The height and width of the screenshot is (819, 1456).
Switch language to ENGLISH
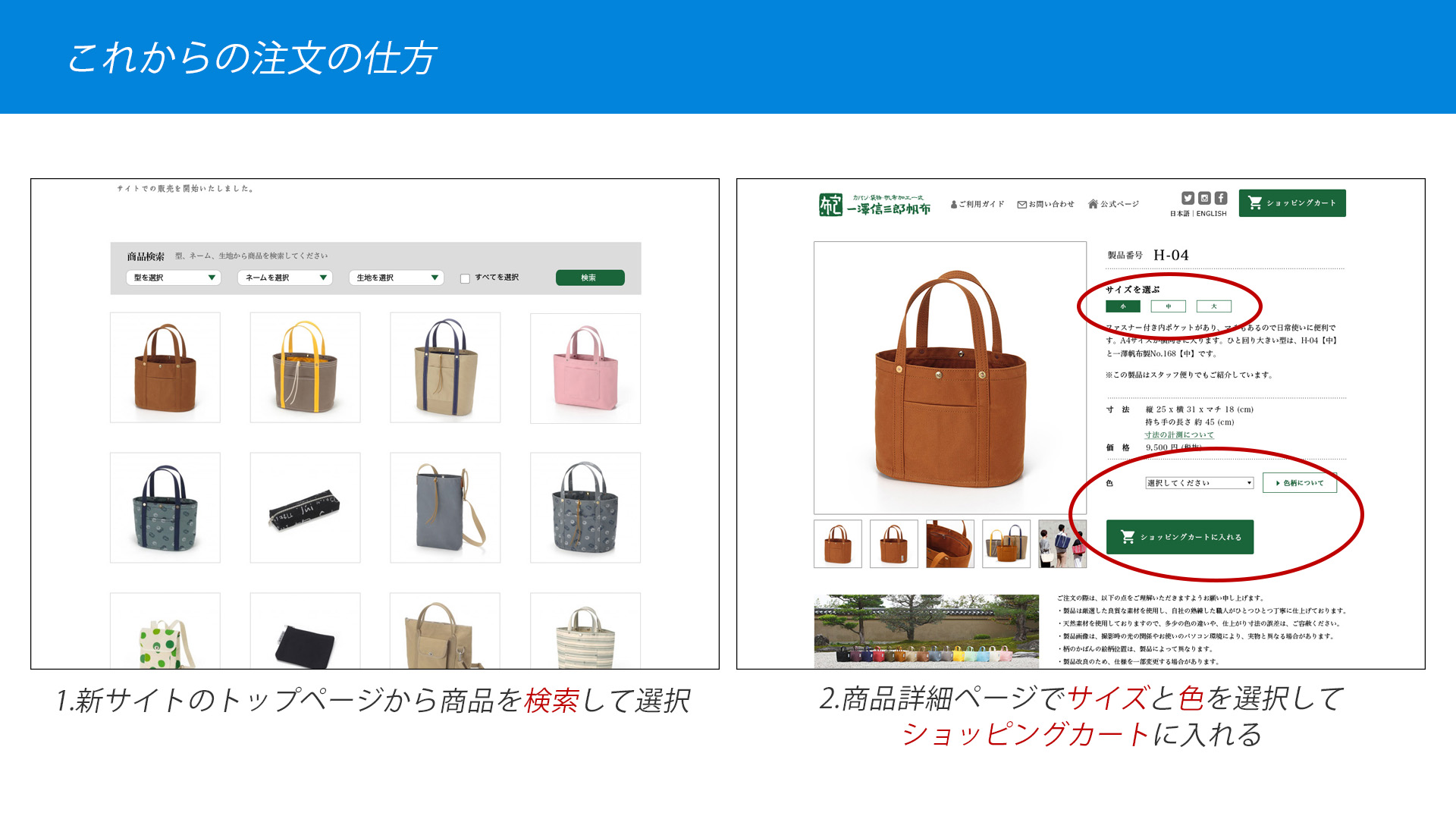[1211, 214]
